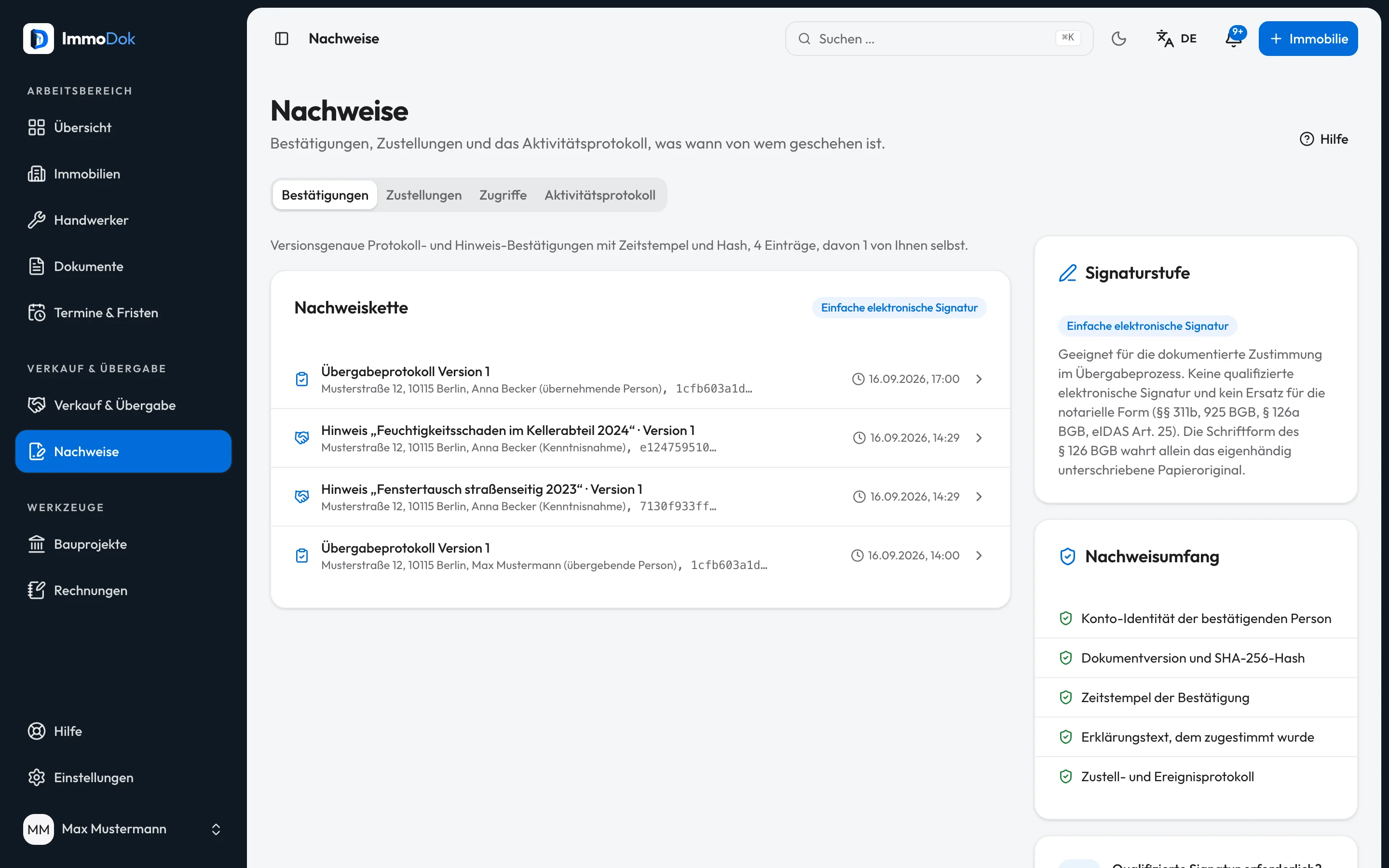The height and width of the screenshot is (868, 1389).
Task: Click hash text 1cfb603a1d… of Anna Becker protocol
Action: click(714, 389)
